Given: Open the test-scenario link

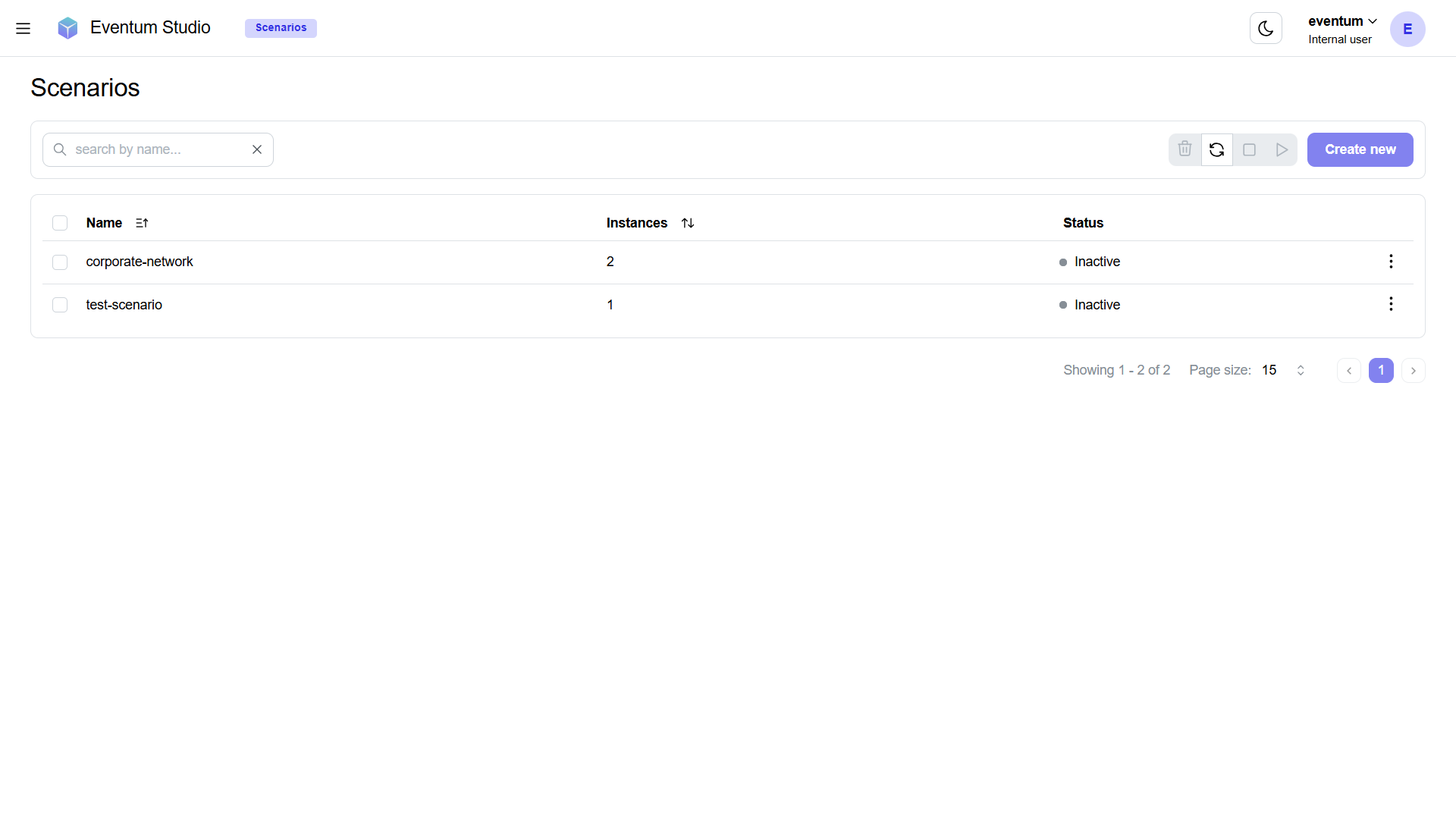Looking at the screenshot, I should pyautogui.click(x=124, y=304).
